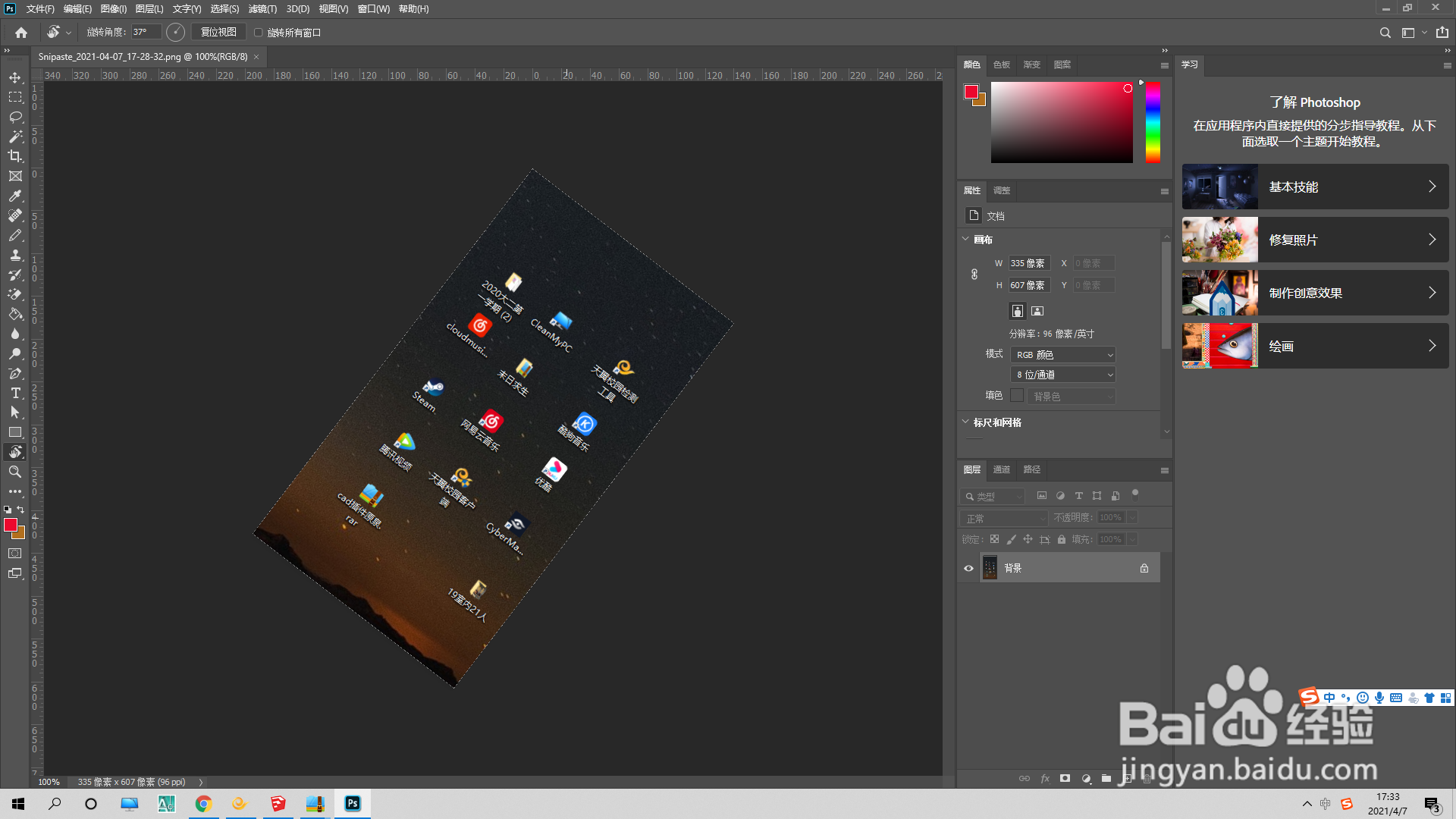Open the Layers panel menu
This screenshot has height=819, width=1456.
click(x=1164, y=470)
